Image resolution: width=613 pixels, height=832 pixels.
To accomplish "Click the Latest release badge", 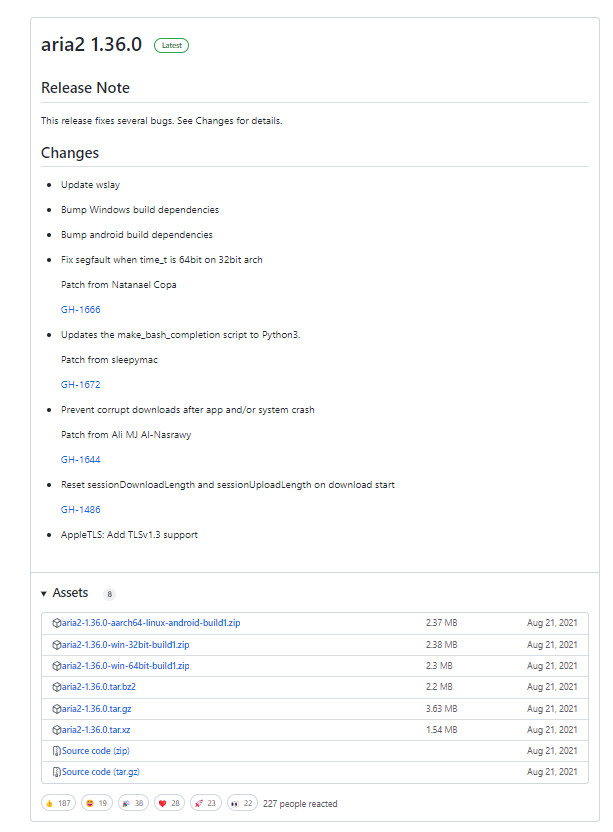I will point(171,45).
